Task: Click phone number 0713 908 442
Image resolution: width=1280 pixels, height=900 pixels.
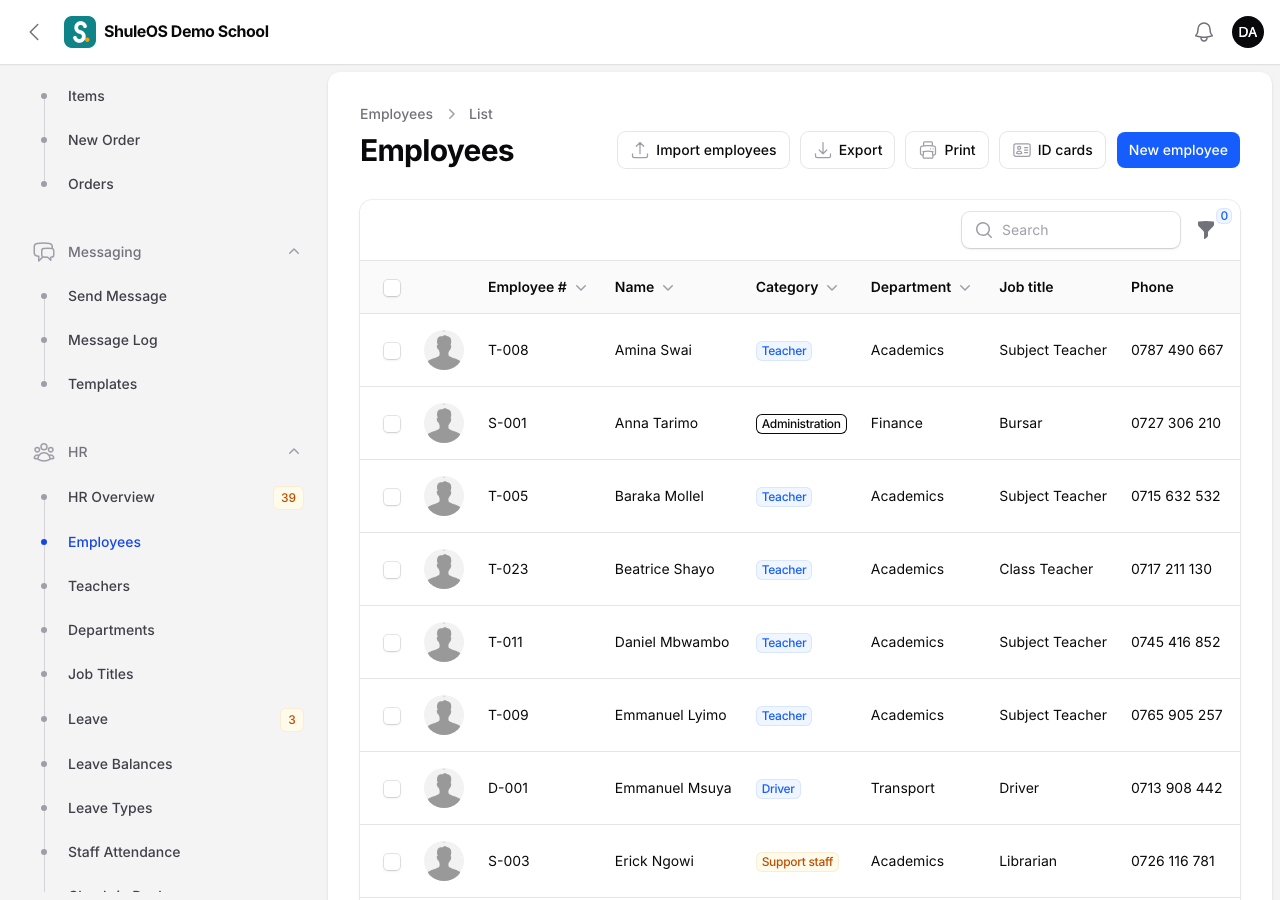Action: click(x=1177, y=788)
